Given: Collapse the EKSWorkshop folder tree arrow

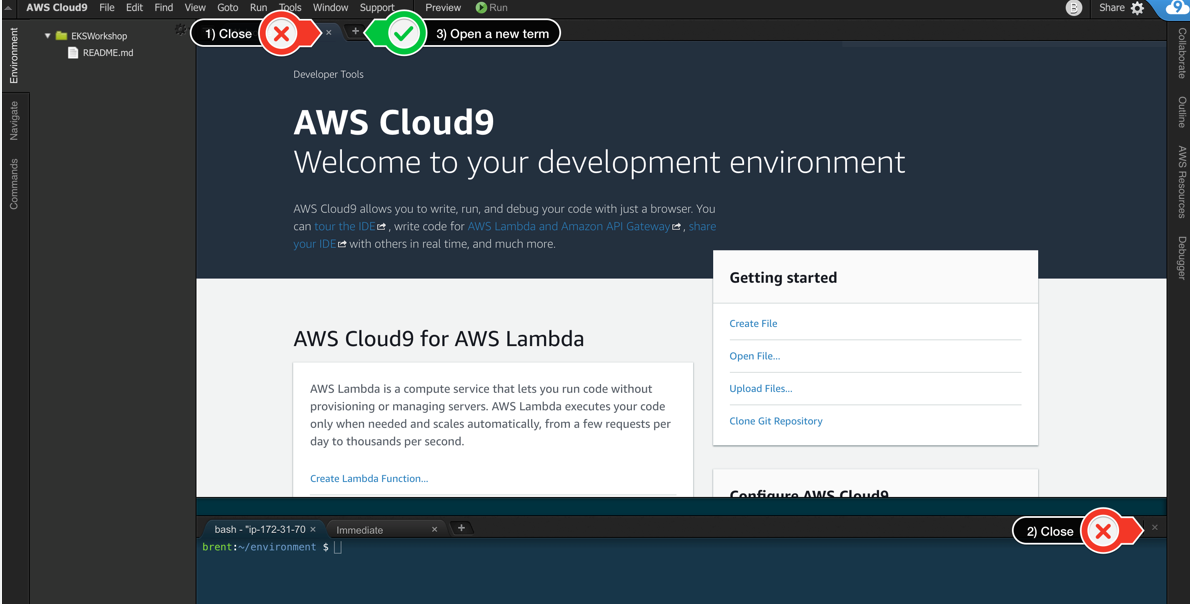Looking at the screenshot, I should pyautogui.click(x=47, y=36).
